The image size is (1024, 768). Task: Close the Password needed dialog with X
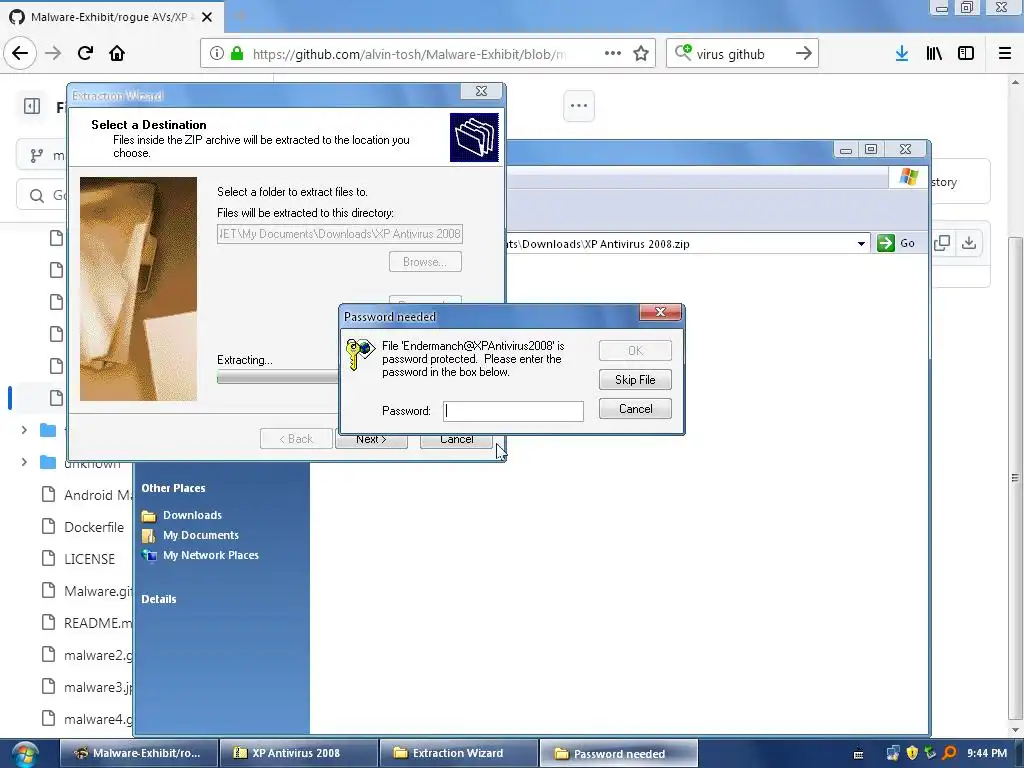[660, 312]
